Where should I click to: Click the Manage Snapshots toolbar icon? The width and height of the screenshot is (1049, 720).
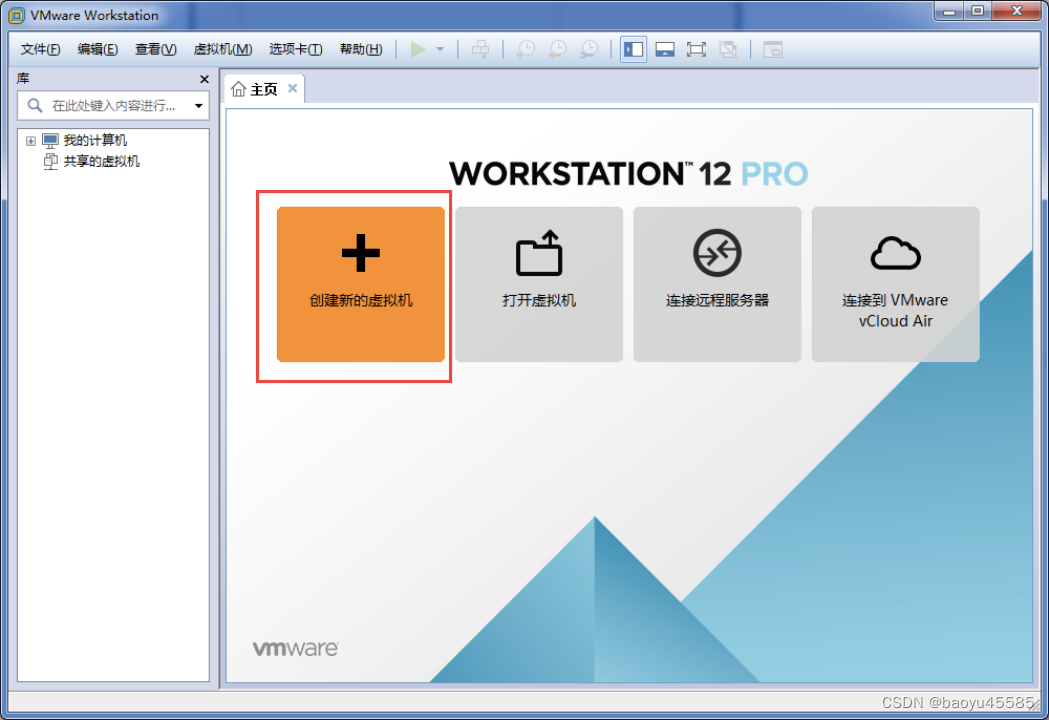[589, 49]
